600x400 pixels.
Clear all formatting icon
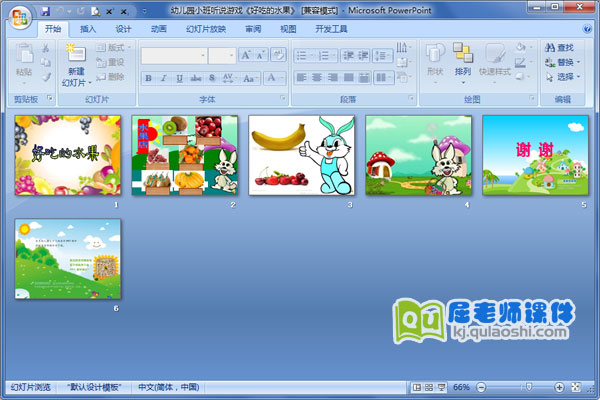tap(278, 56)
